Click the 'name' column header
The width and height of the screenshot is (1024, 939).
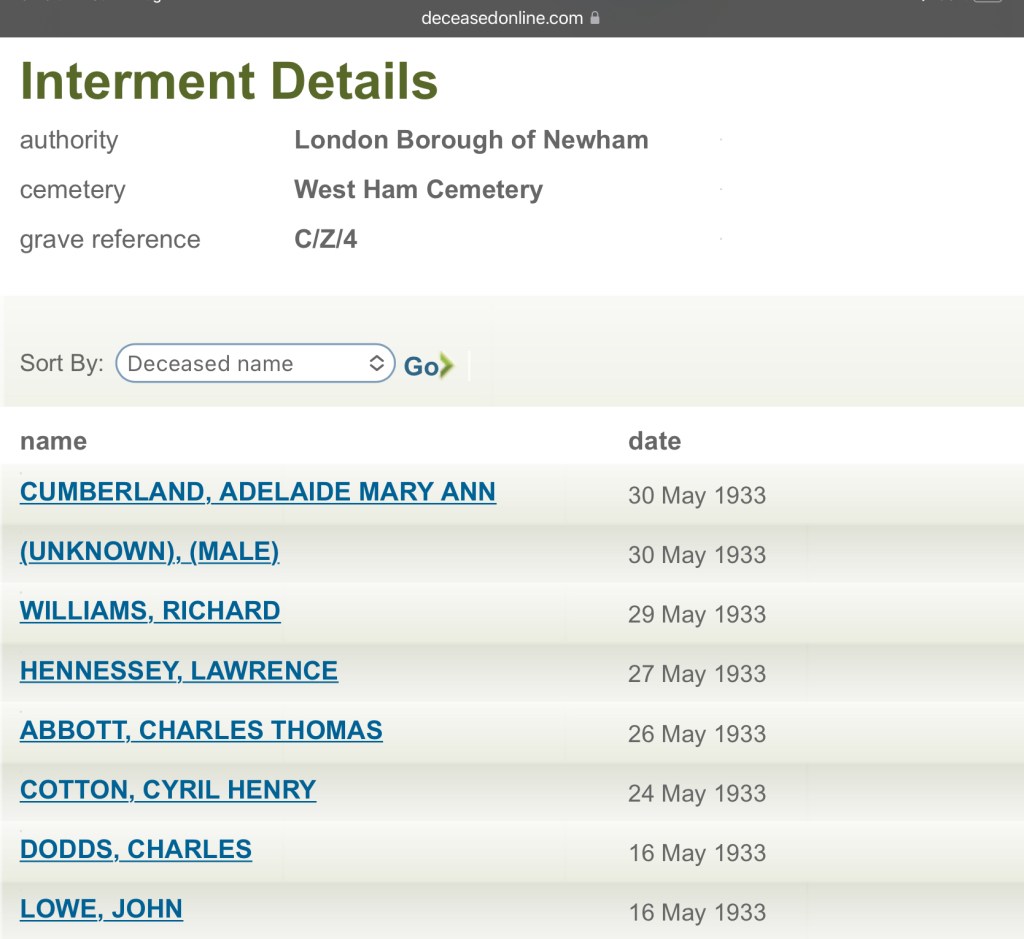click(53, 441)
